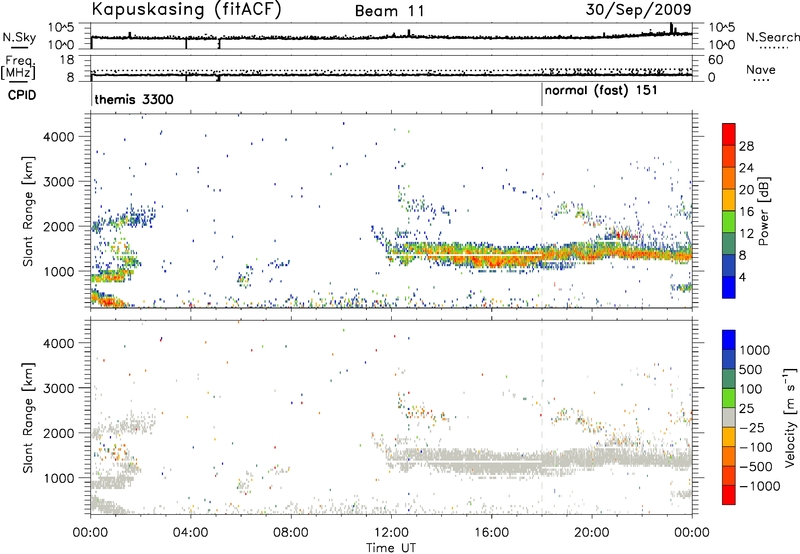Click the velocity panel 'Slant Range [km]' label

point(28,417)
